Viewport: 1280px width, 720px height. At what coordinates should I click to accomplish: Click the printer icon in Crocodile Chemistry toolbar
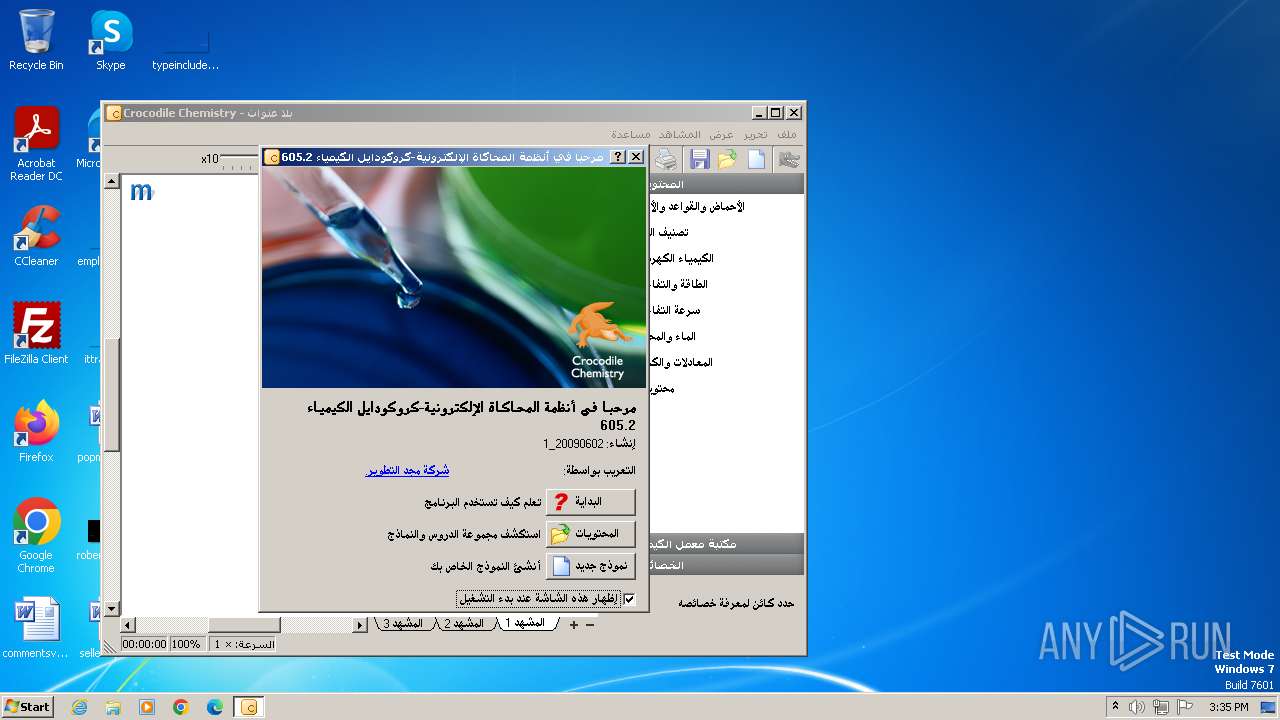[x=666, y=159]
